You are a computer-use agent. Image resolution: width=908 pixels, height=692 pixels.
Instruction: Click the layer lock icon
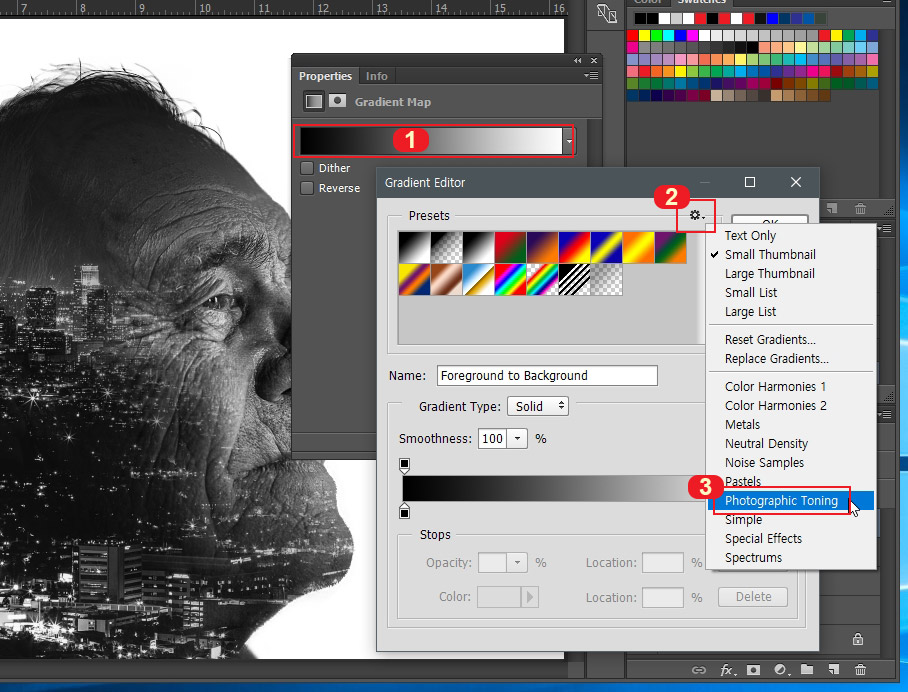click(858, 639)
